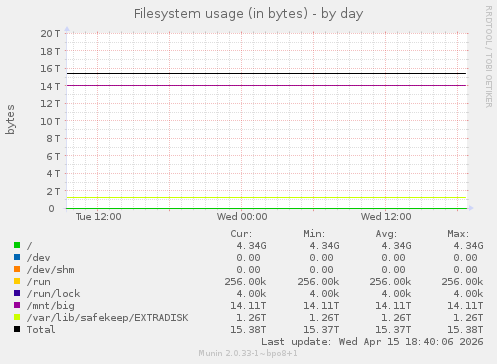Click the yellow swatch next to /run
This screenshot has width=497, height=364.
pyautogui.click(x=17, y=281)
